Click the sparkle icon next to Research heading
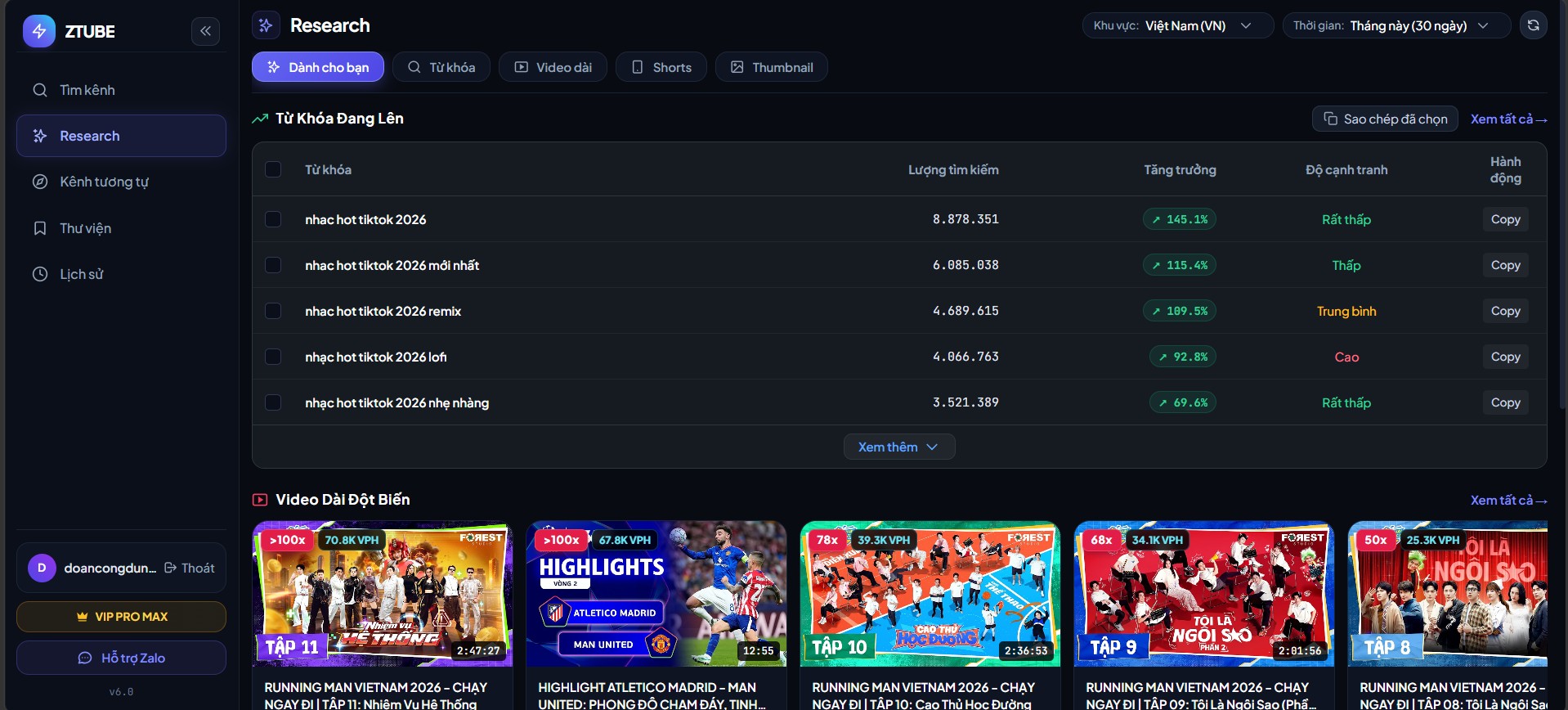Screen dimensions: 1568x710 pyautogui.click(x=266, y=25)
